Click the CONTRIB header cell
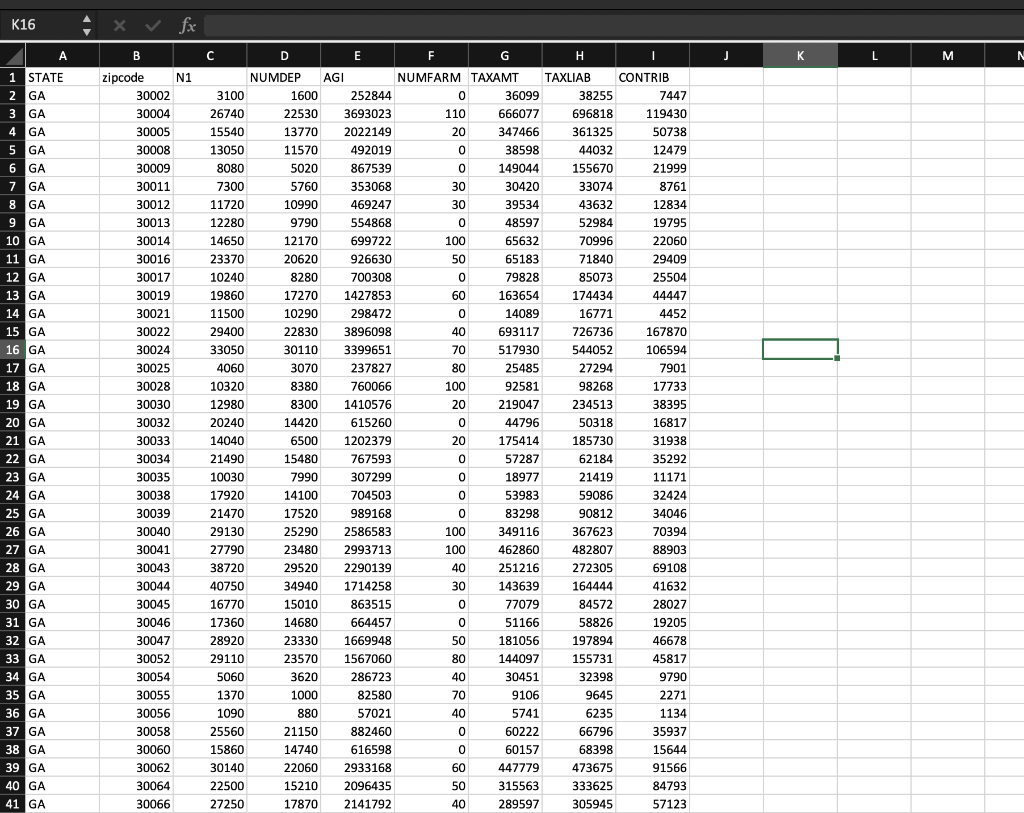 tap(653, 77)
